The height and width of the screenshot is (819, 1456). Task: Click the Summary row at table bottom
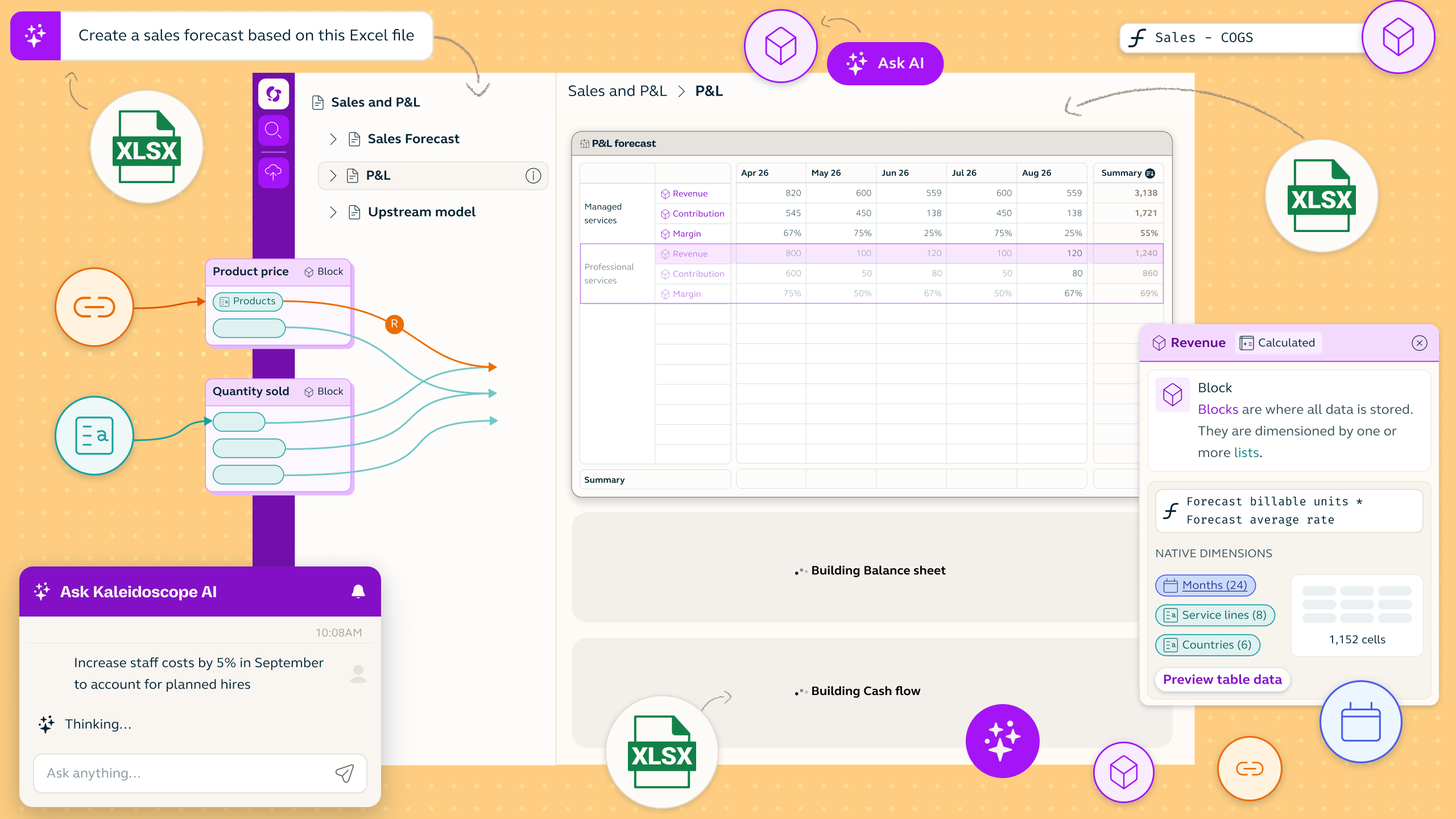coord(655,480)
